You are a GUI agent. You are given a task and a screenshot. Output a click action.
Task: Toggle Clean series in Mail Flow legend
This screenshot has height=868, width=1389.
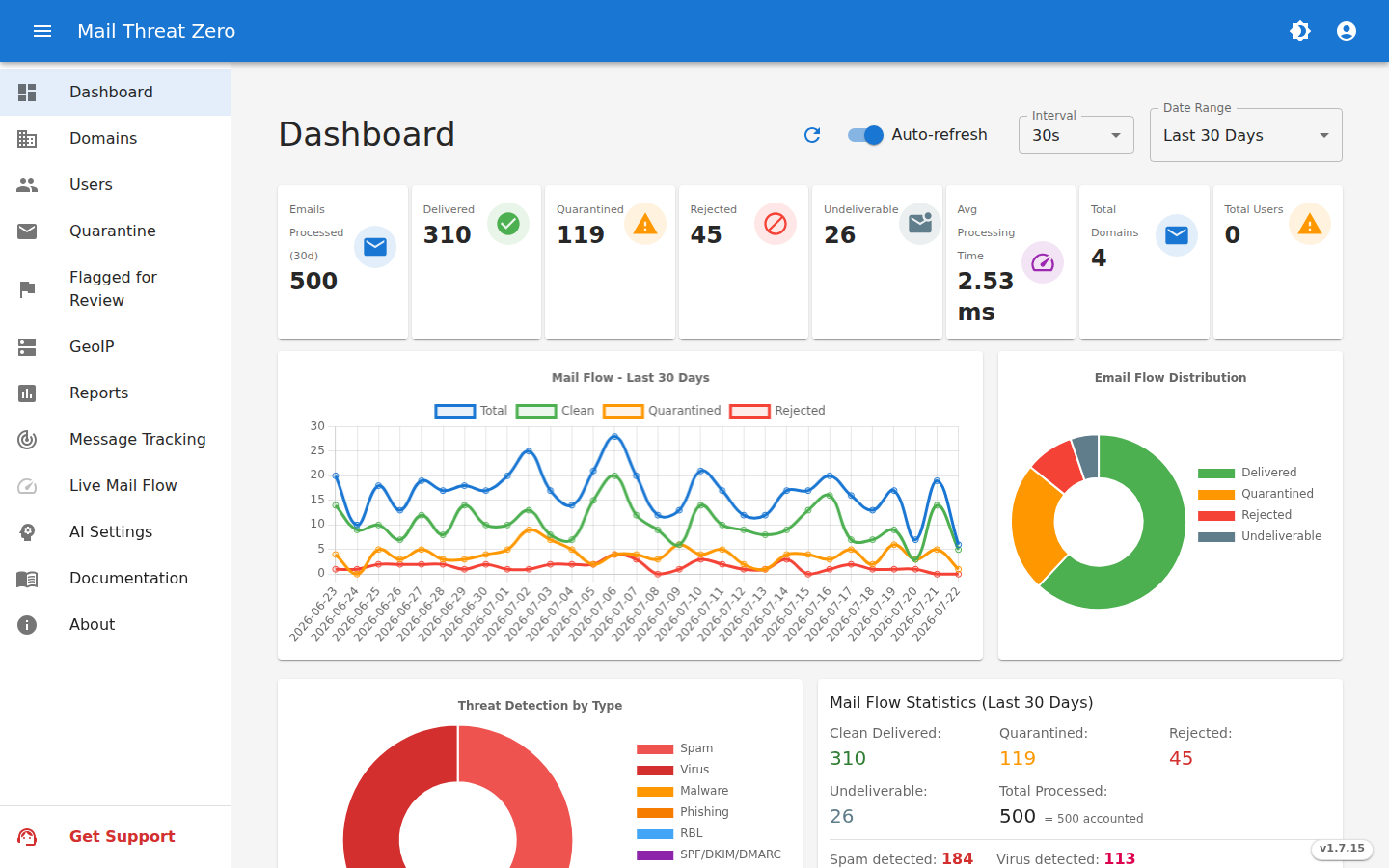click(555, 411)
